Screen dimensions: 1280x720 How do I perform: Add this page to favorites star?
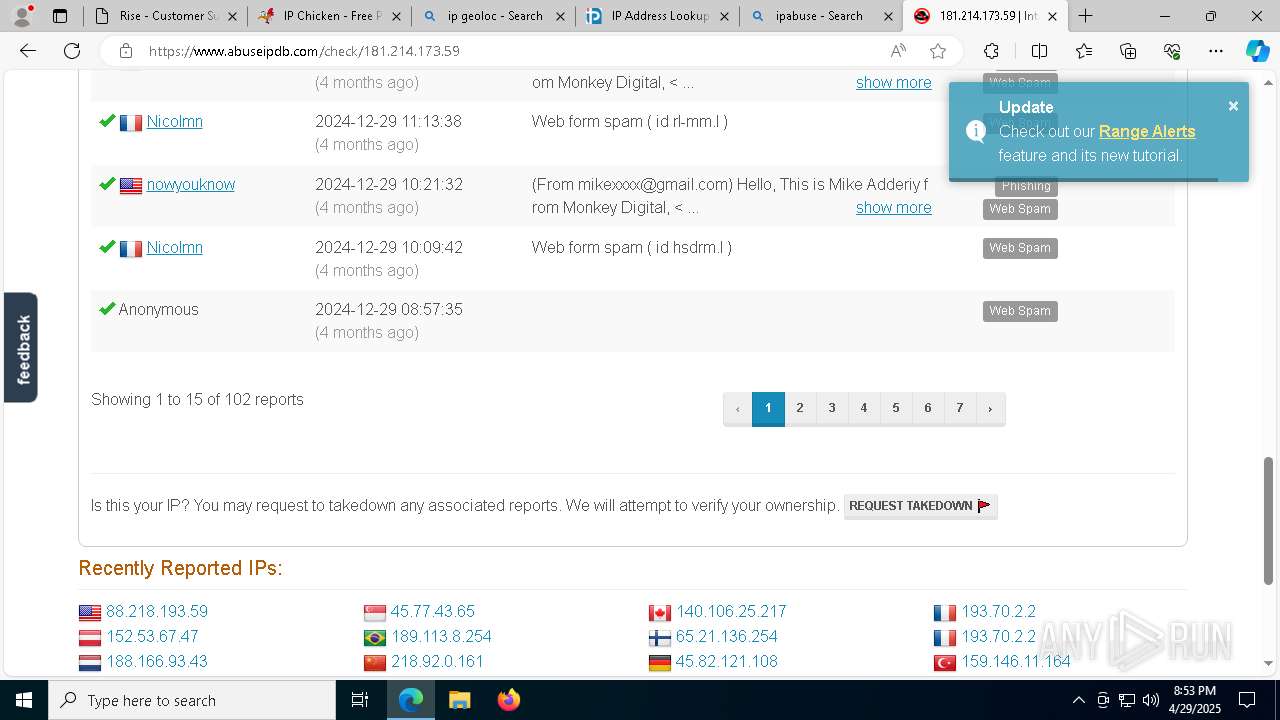(x=938, y=51)
